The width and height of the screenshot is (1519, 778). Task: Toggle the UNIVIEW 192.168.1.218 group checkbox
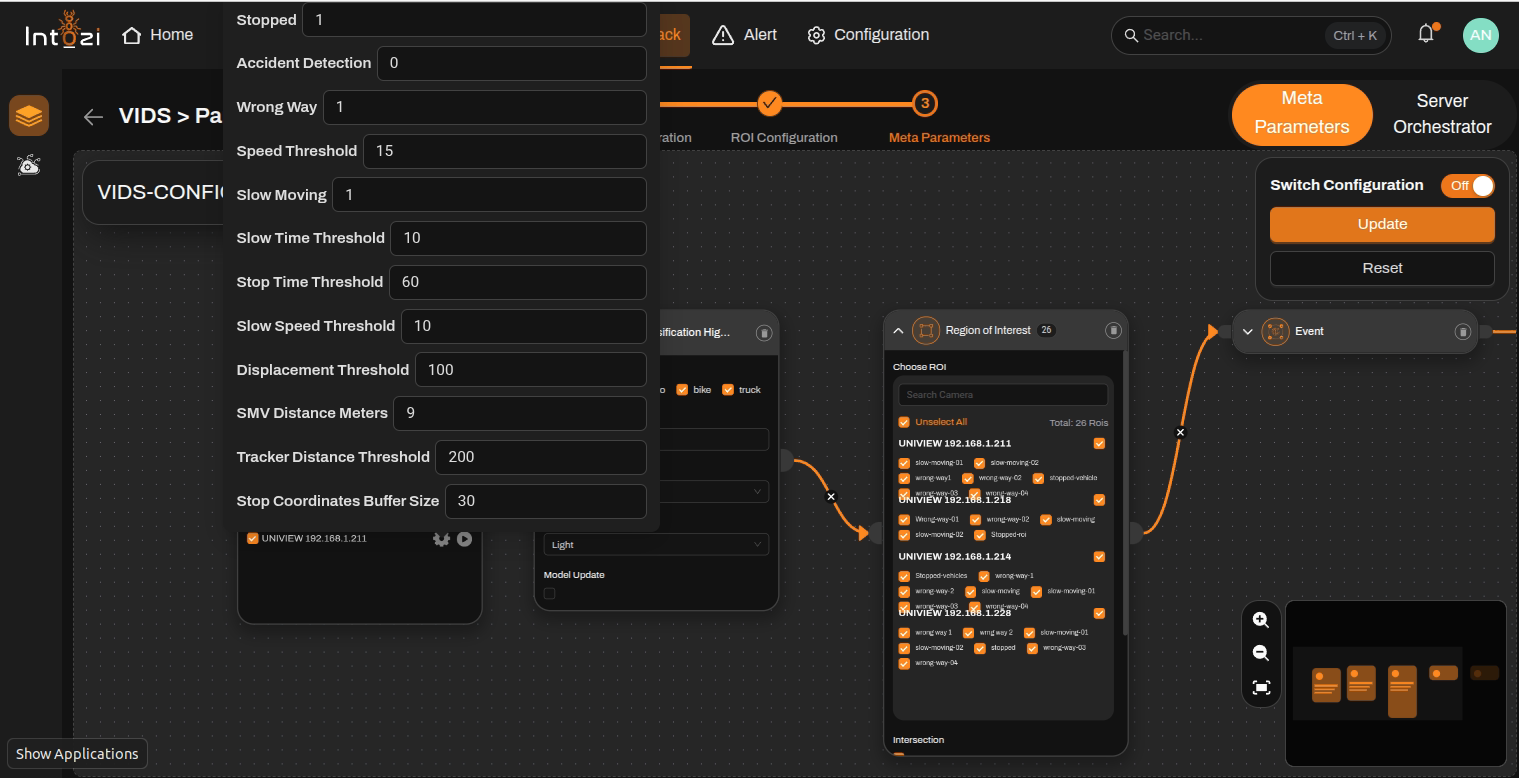pyautogui.click(x=1099, y=500)
